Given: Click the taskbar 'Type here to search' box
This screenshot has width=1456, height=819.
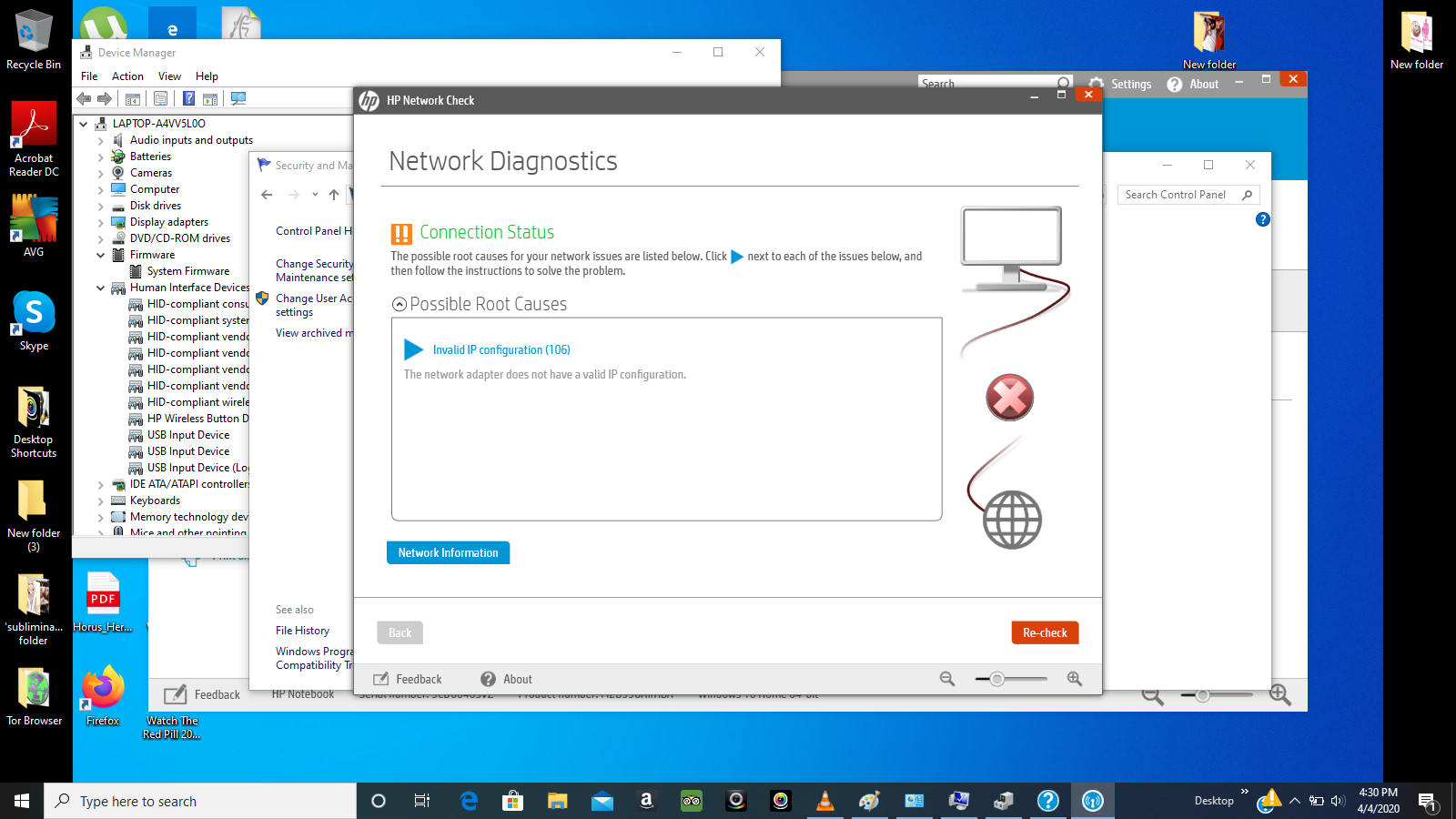Looking at the screenshot, I should [x=200, y=801].
